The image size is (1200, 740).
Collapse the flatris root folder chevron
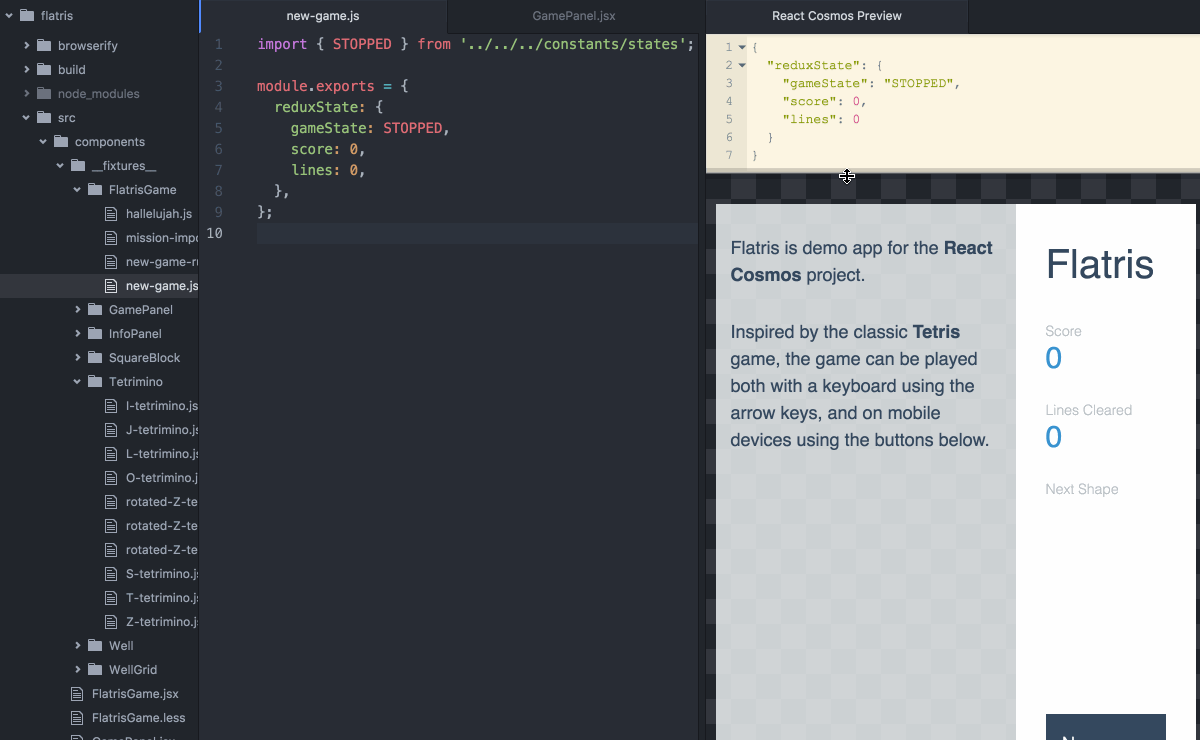point(8,16)
